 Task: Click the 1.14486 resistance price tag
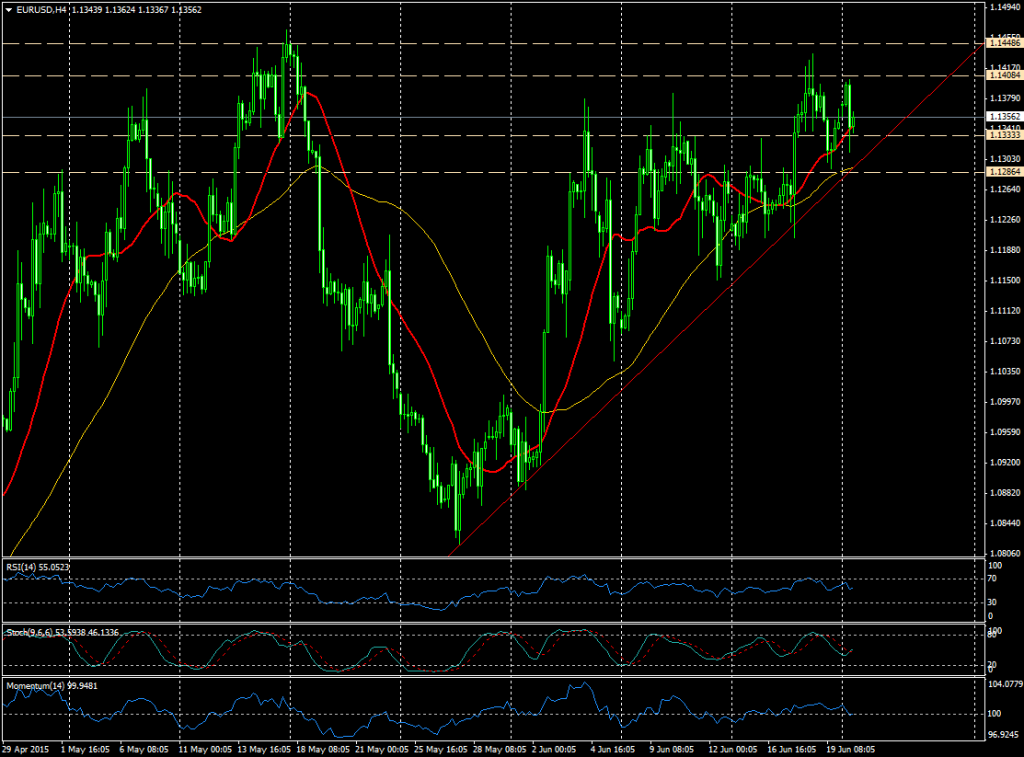pos(998,44)
